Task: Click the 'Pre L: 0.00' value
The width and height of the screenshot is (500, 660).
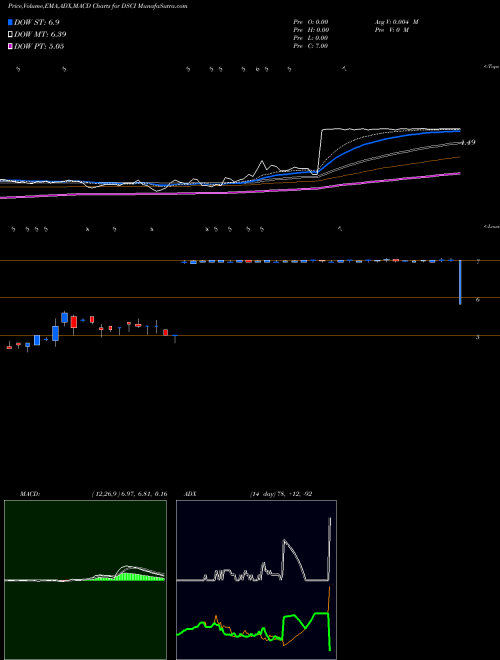Action: tap(311, 38)
